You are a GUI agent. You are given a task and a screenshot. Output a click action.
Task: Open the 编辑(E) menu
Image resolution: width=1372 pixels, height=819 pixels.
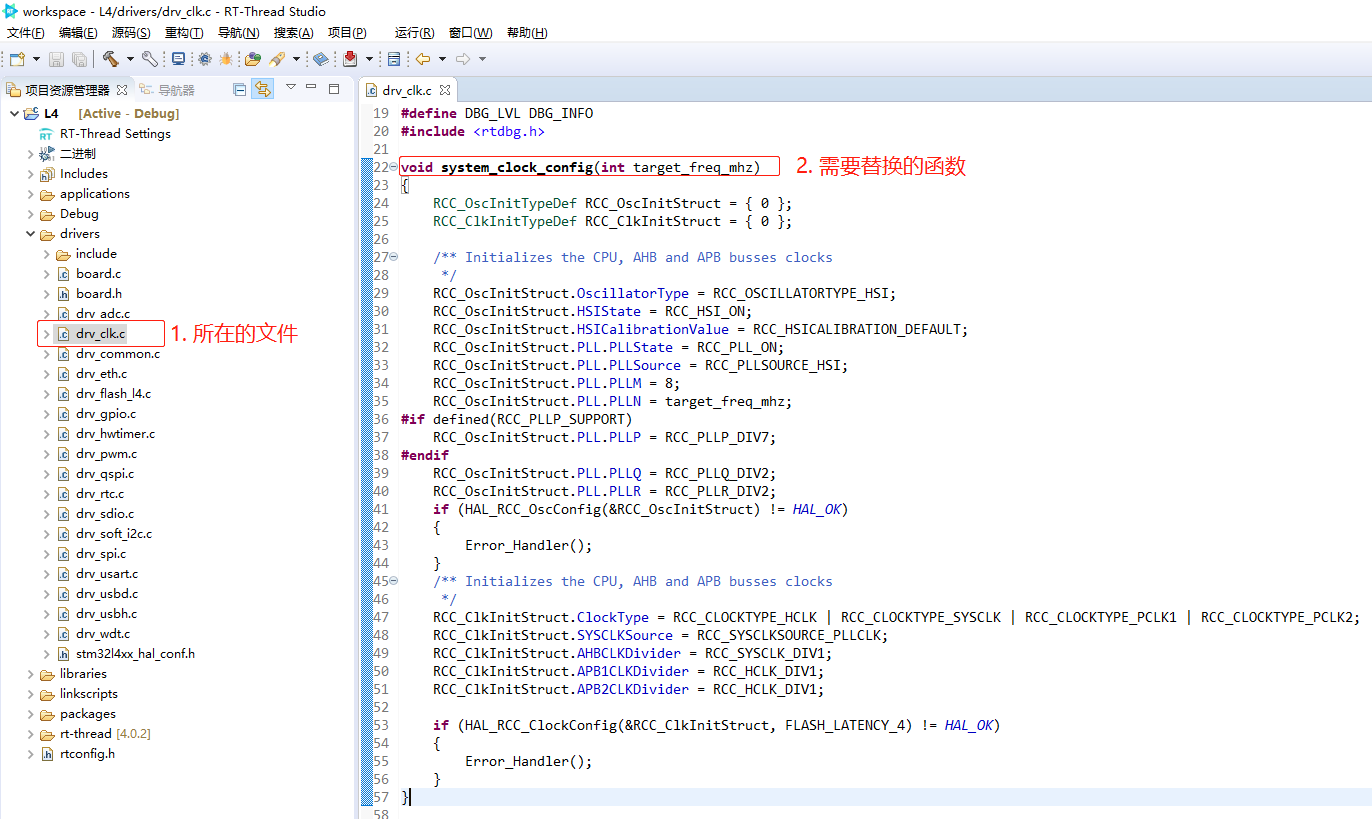click(x=78, y=33)
